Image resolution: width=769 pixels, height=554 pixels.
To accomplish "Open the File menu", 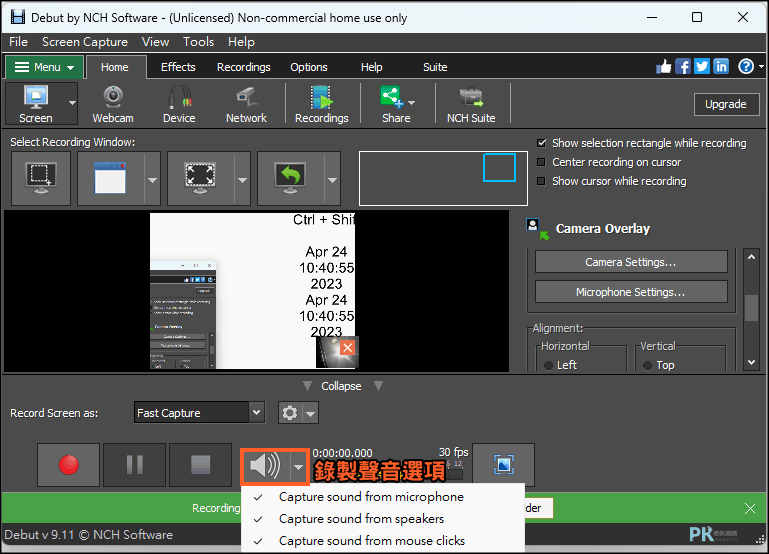I will pos(18,42).
